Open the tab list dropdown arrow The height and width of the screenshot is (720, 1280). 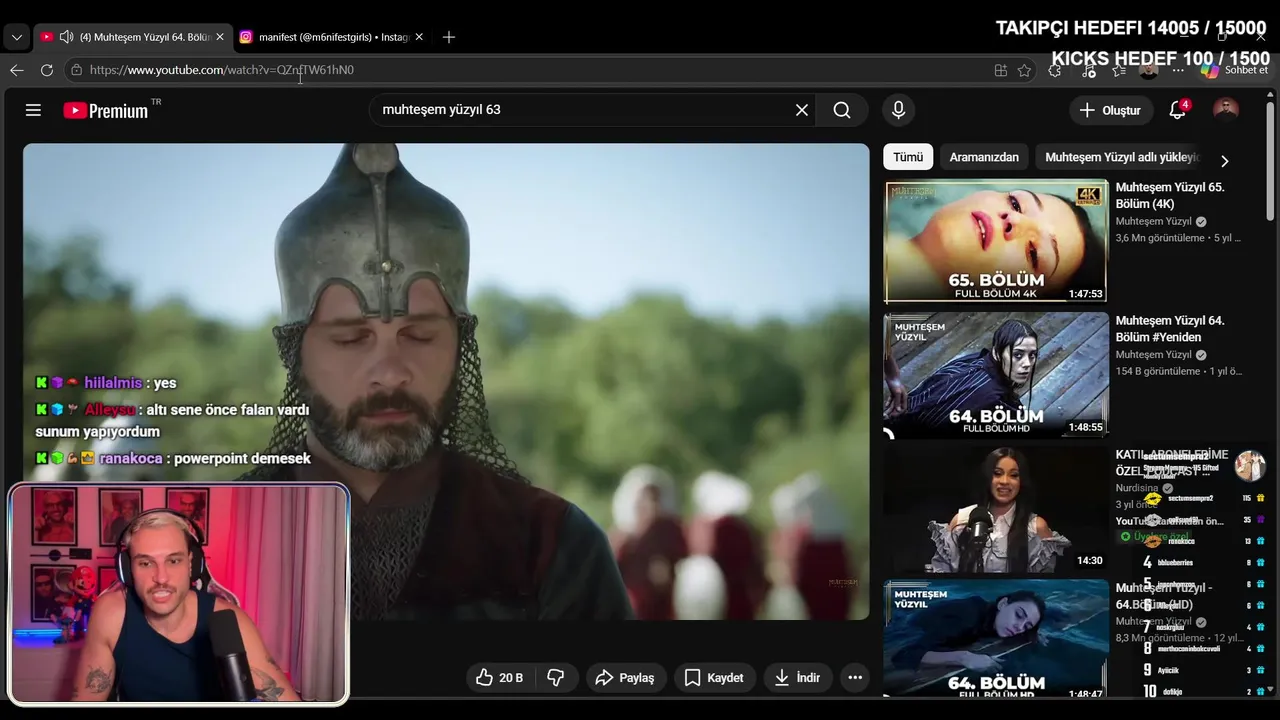[16, 37]
